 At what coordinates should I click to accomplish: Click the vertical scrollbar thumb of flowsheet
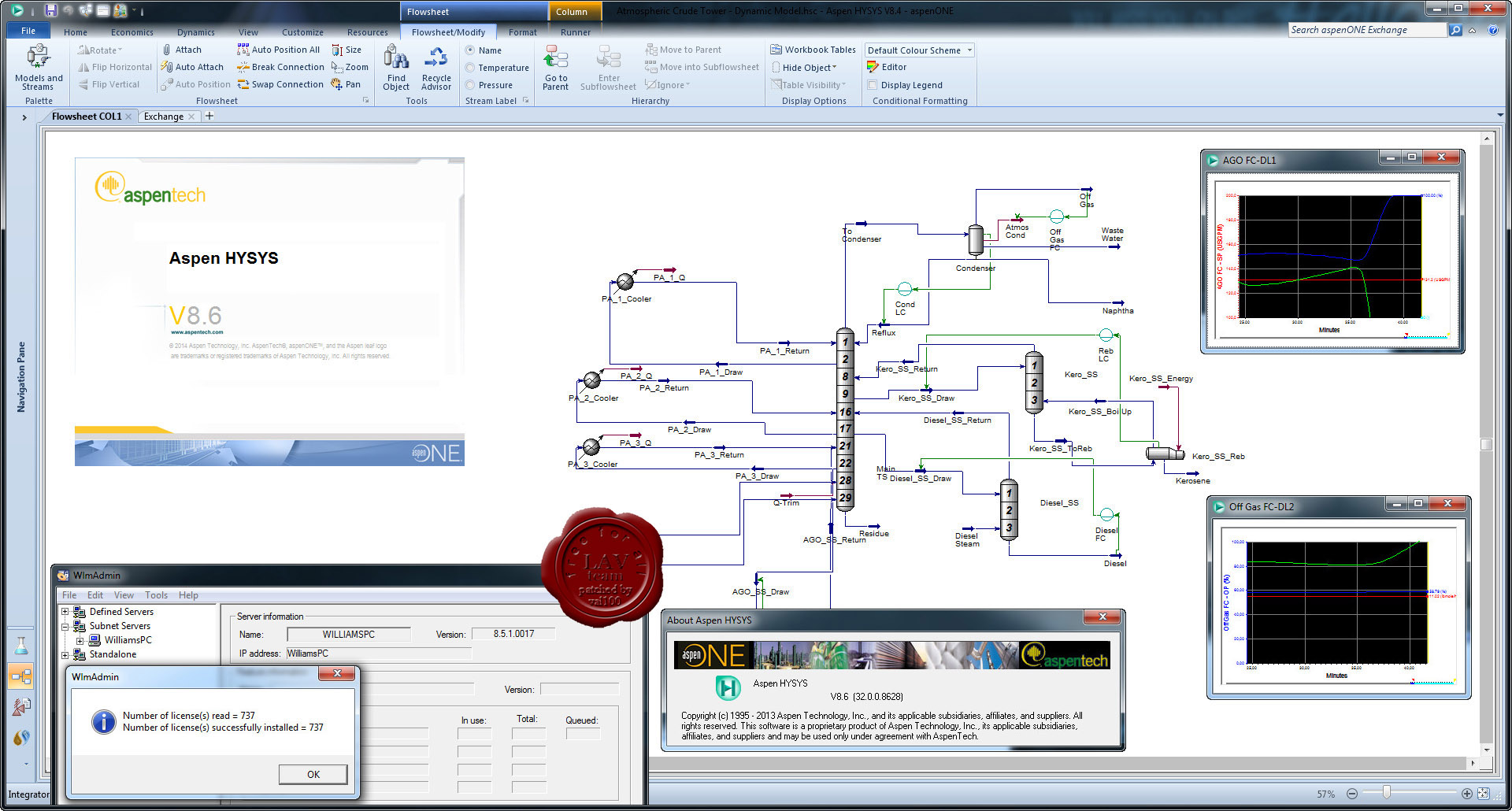point(1486,444)
